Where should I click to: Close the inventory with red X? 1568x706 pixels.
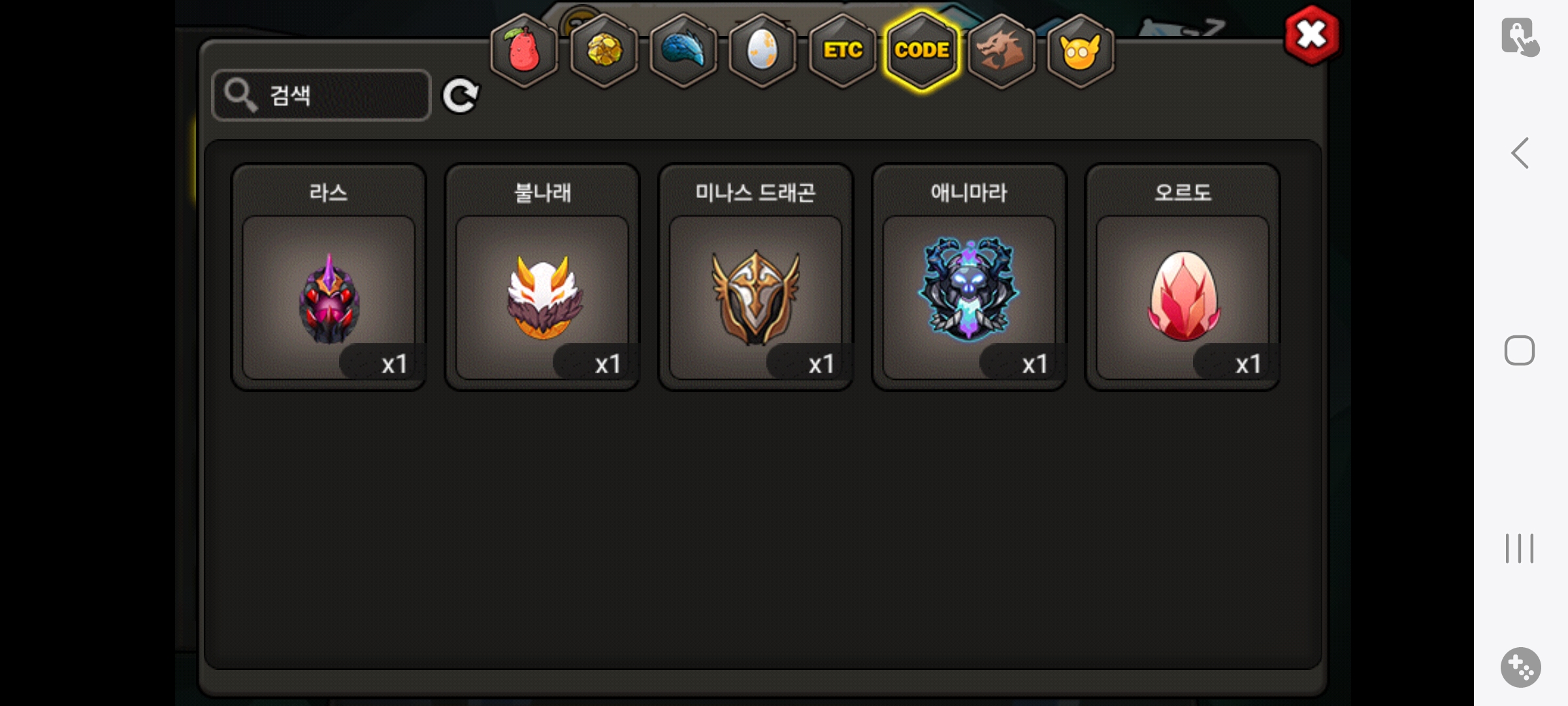(x=1311, y=35)
